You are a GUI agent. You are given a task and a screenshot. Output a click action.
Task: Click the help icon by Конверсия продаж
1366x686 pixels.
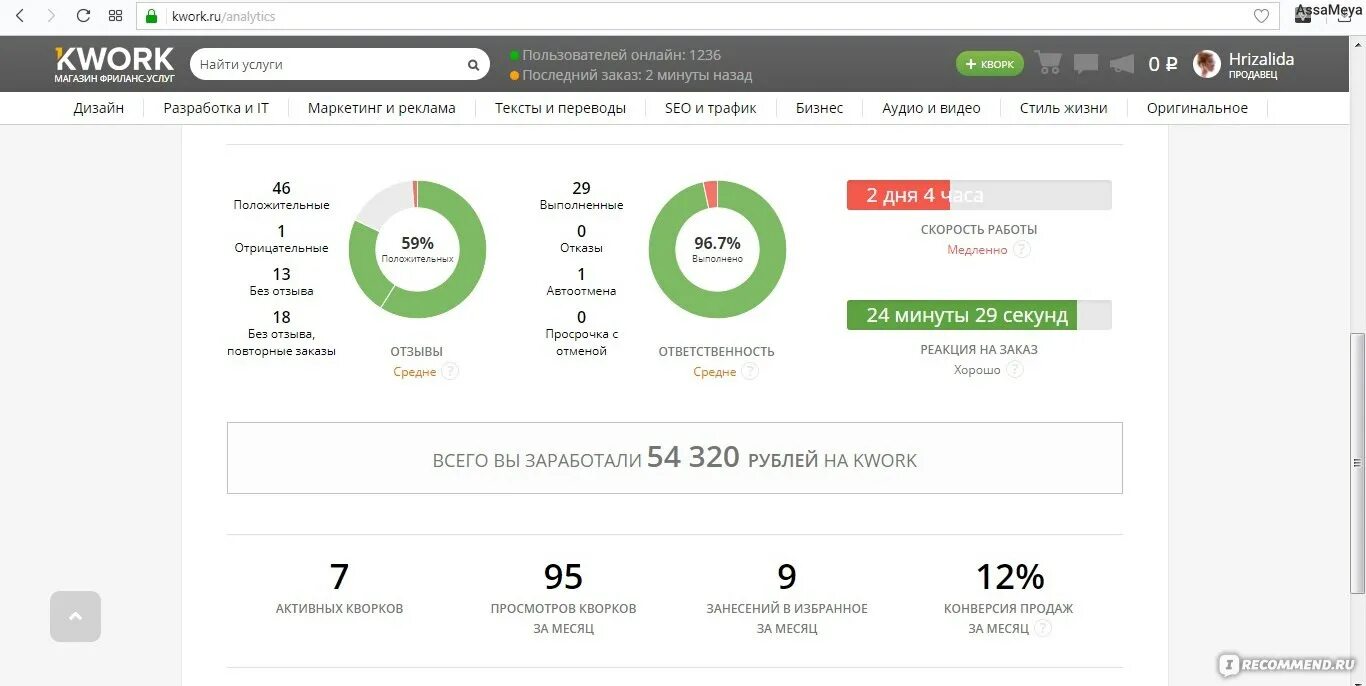[1043, 628]
